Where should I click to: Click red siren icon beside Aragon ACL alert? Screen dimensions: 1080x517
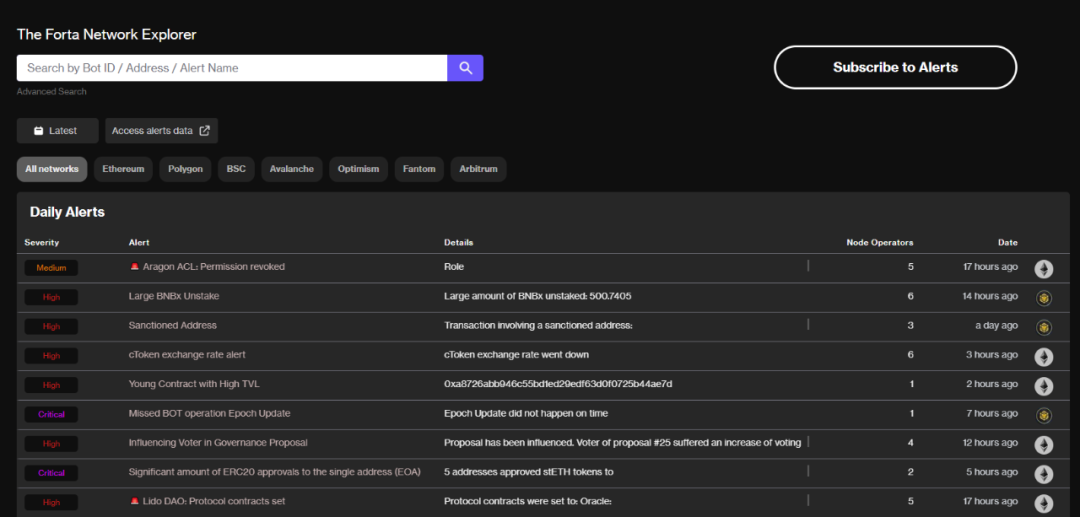coord(135,267)
